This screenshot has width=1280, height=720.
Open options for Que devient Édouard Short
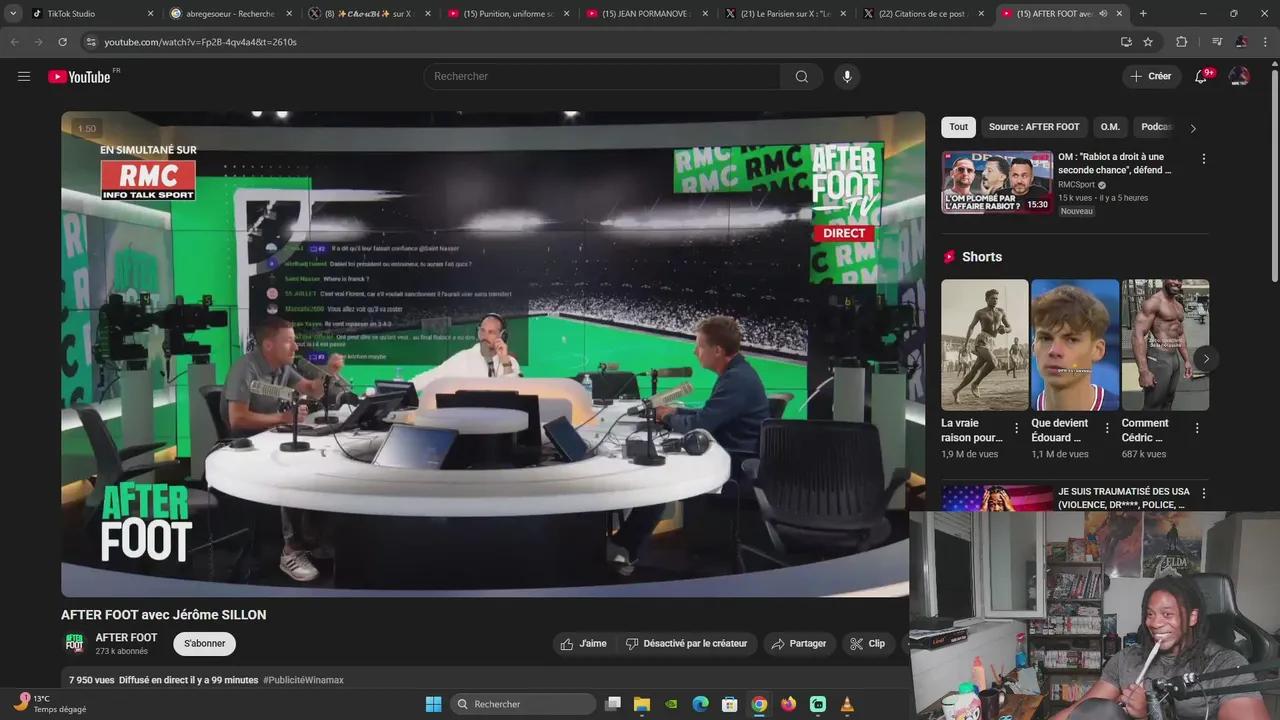(x=1107, y=428)
